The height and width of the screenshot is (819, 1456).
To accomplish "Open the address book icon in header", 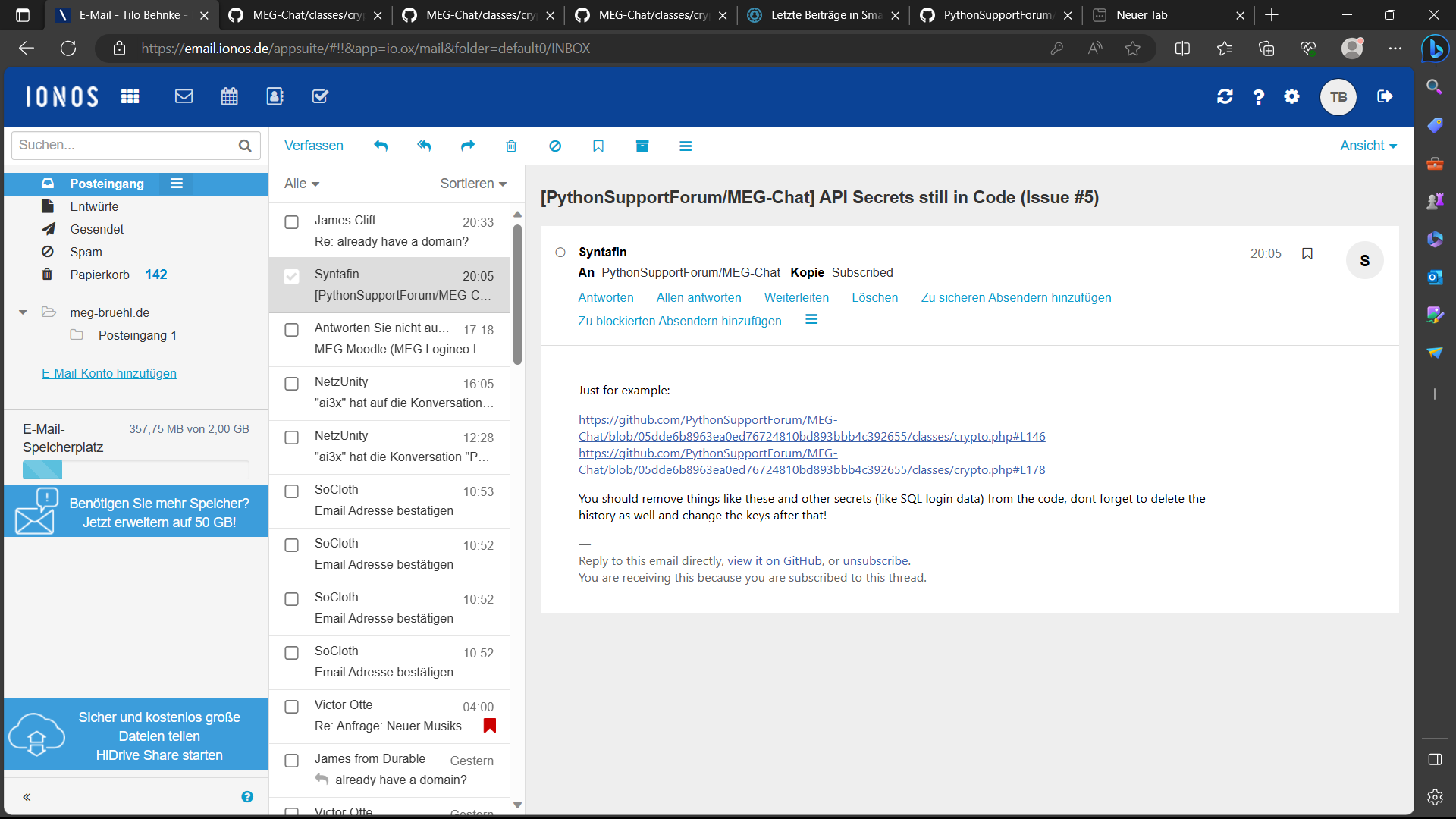I will click(275, 96).
